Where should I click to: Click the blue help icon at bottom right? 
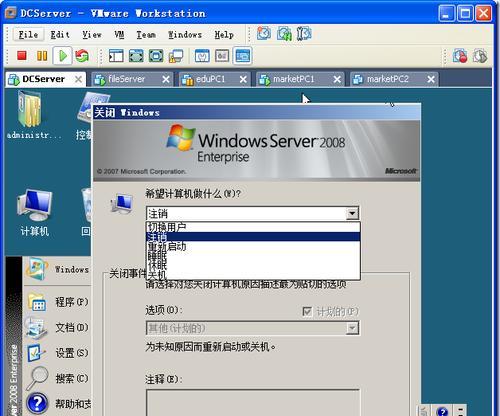(x=442, y=411)
